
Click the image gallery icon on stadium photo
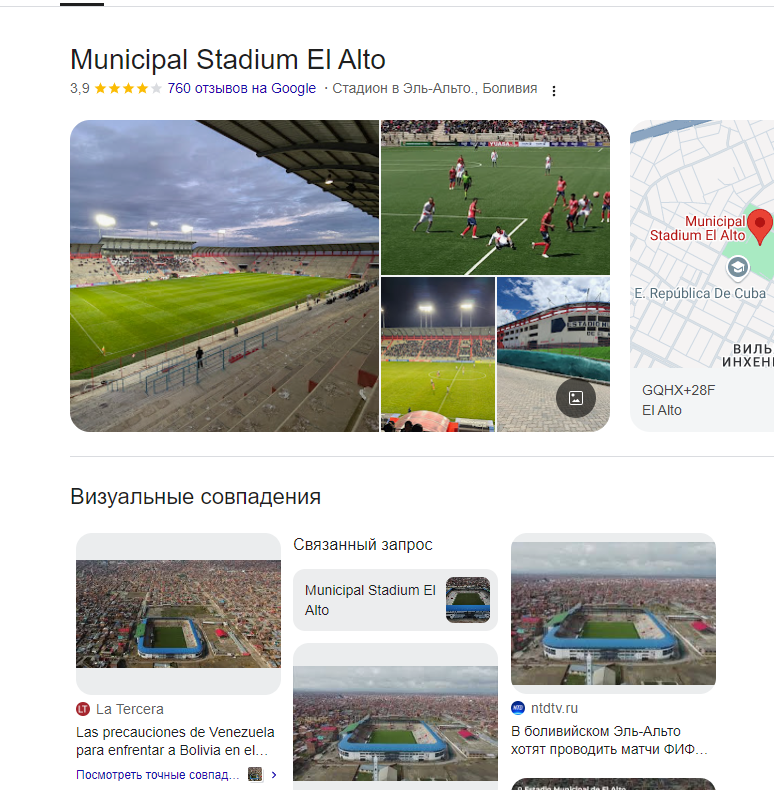pyautogui.click(x=575, y=398)
